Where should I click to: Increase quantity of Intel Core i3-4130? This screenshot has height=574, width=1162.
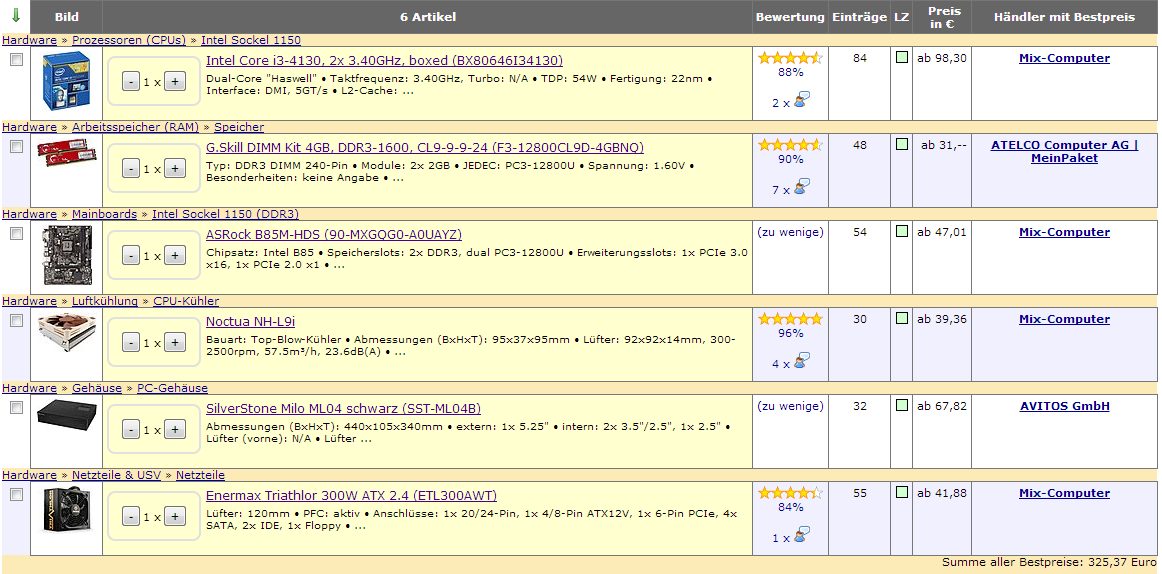click(x=174, y=82)
